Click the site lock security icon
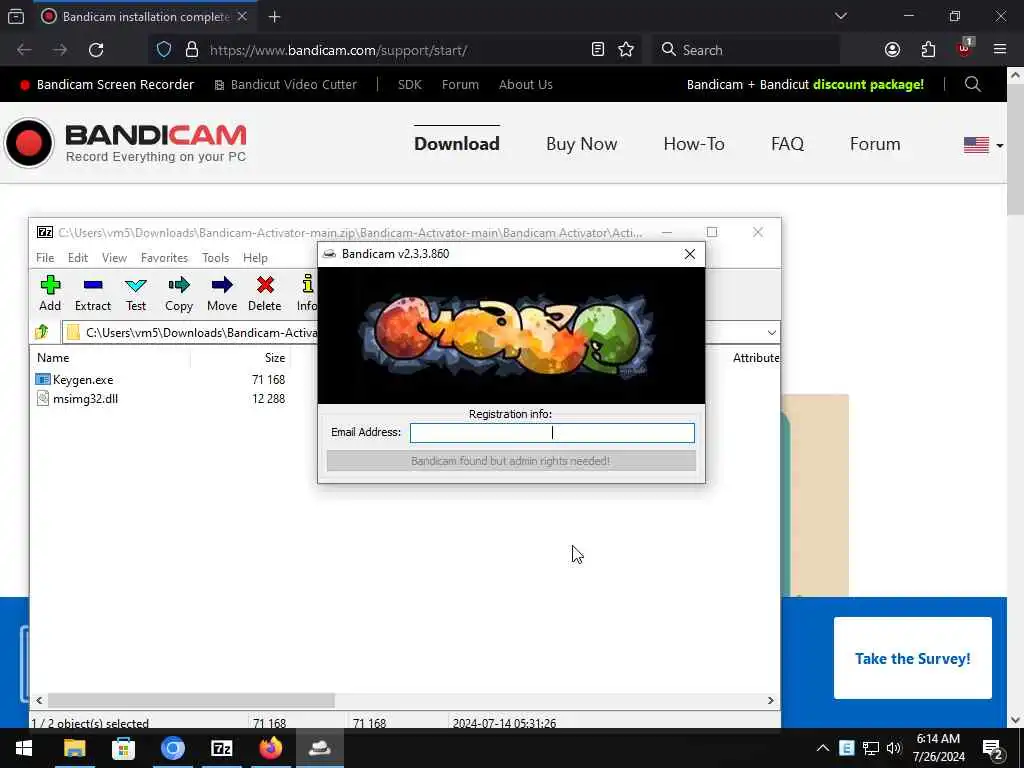The width and height of the screenshot is (1024, 768). (191, 50)
